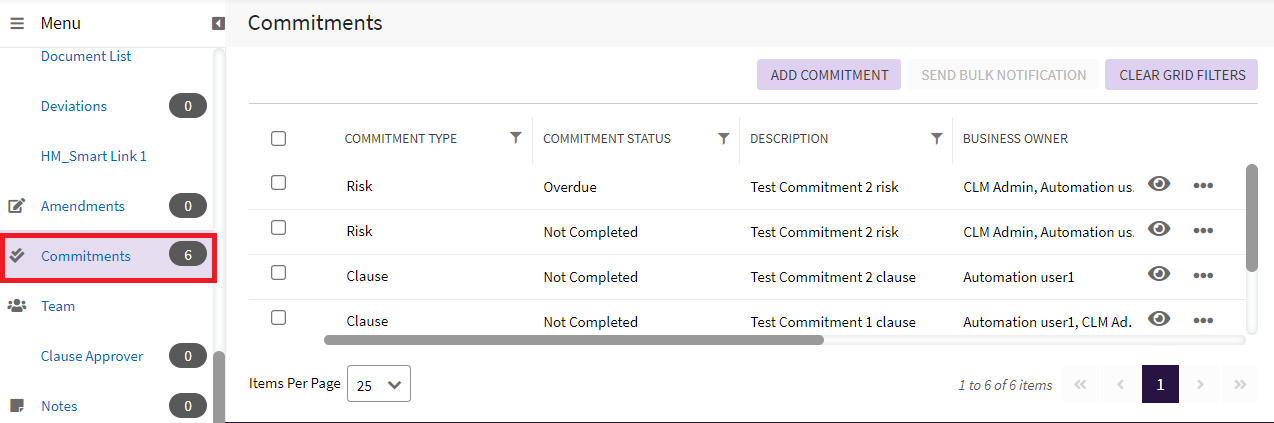Click the Description column filter icon

[x=936, y=138]
